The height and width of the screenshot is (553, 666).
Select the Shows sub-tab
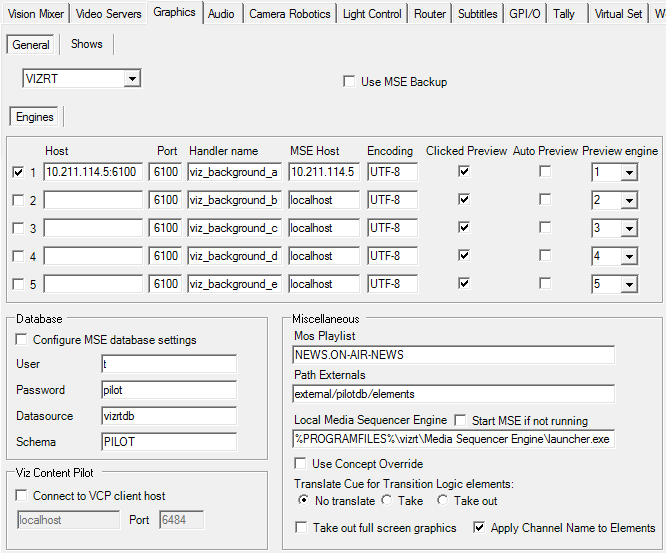(x=86, y=44)
